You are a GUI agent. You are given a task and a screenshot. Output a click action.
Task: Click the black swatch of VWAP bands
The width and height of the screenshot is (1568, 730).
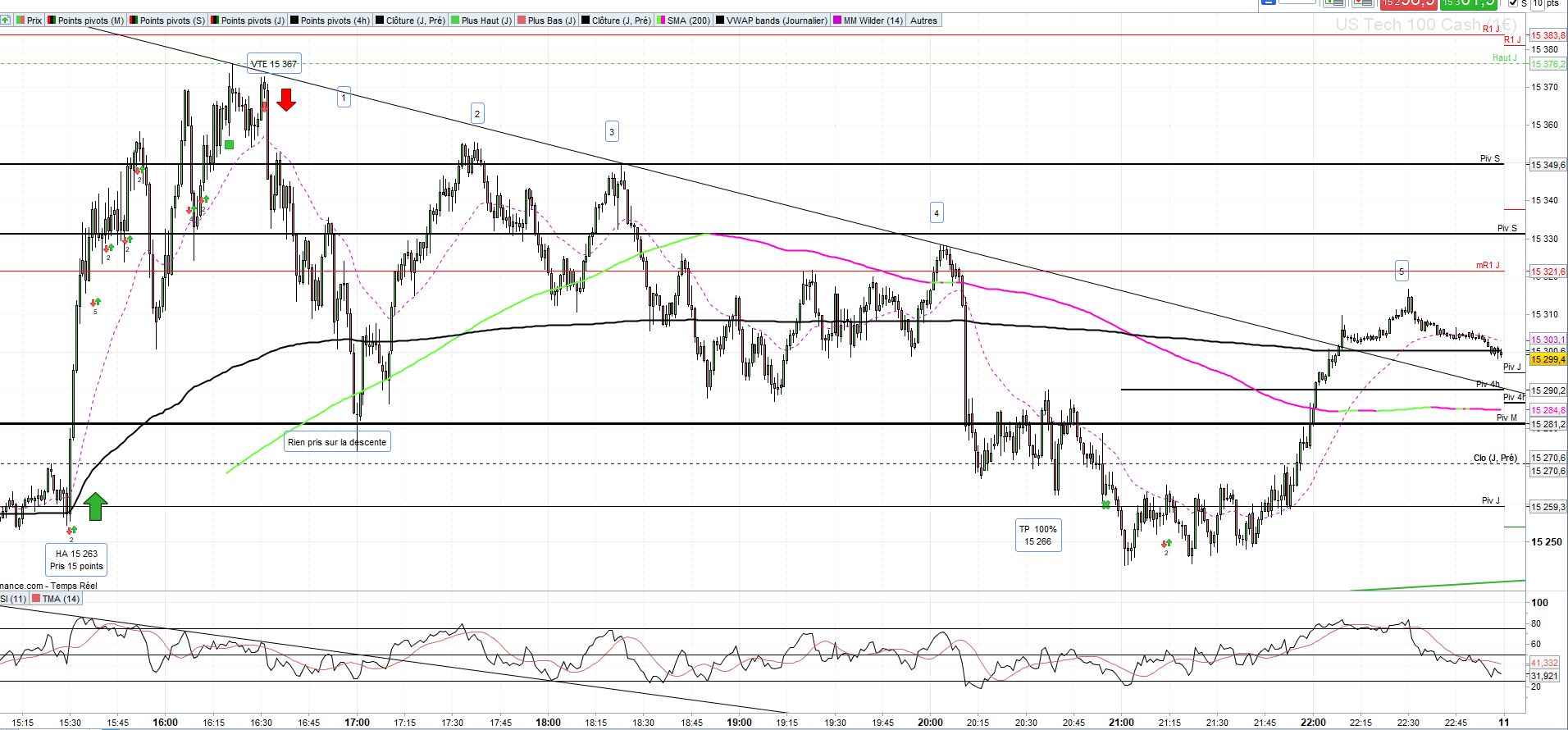(720, 21)
